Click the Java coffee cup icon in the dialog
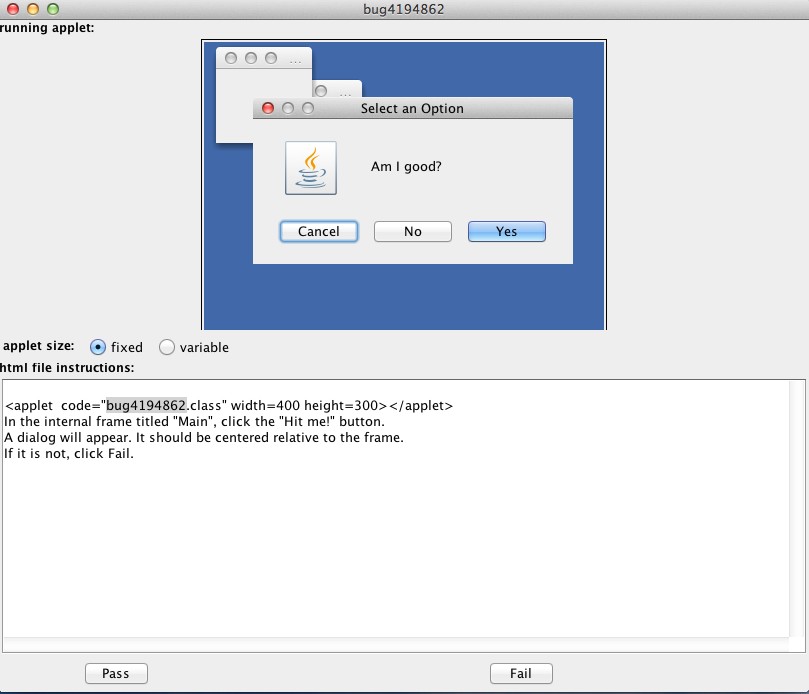809x694 pixels. tap(311, 168)
